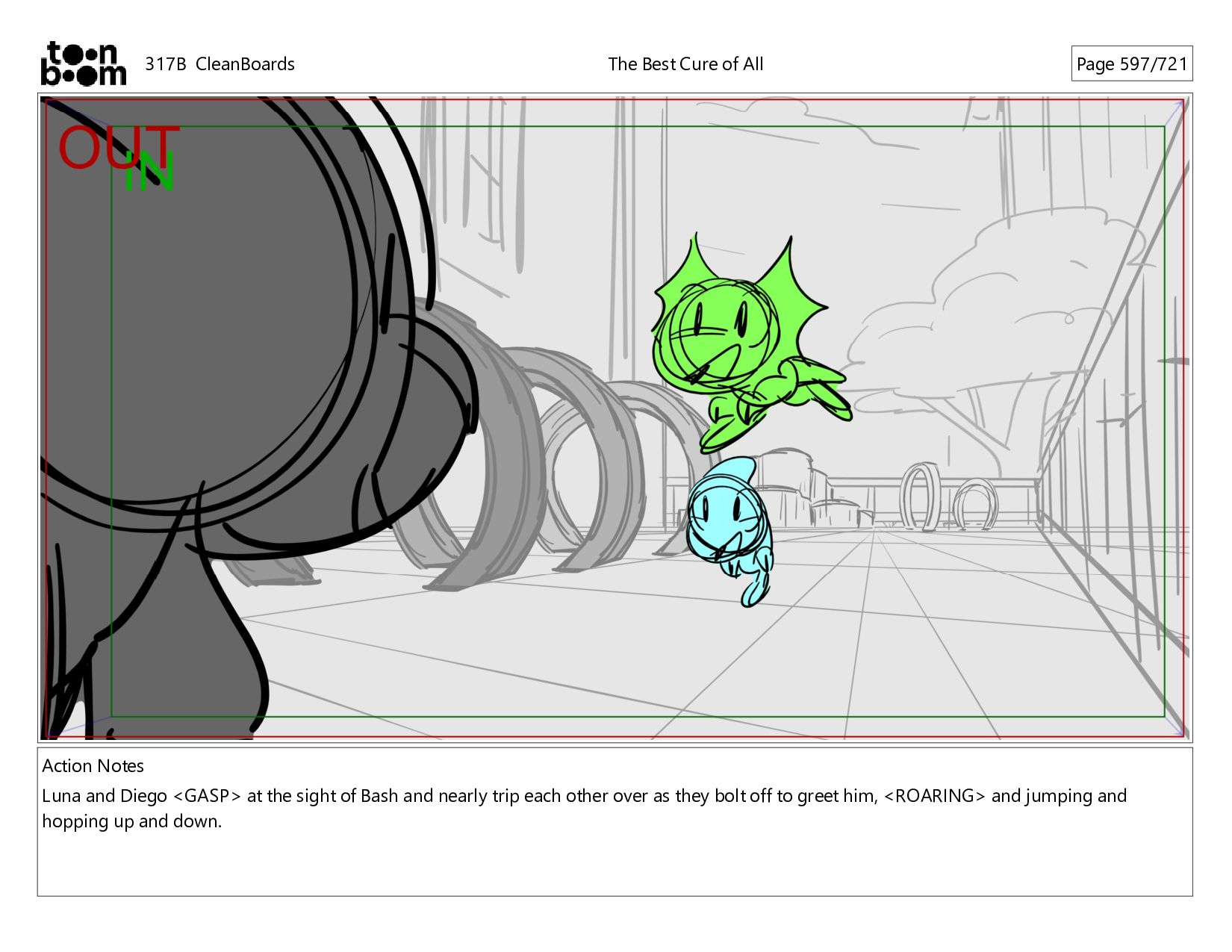This screenshot has width=1232, height=952.
Task: Click the action note text starting 'Luna and Diego'
Action: 584,809
